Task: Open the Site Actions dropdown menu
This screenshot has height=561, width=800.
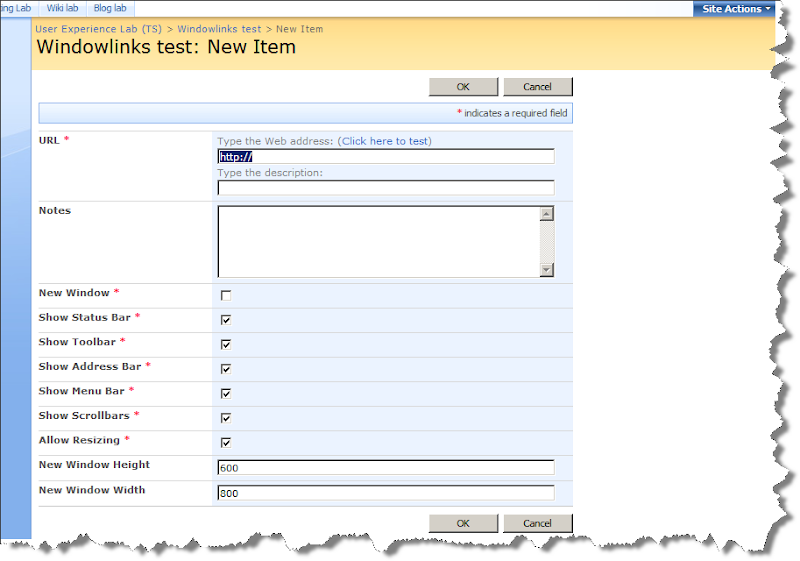Action: pyautogui.click(x=735, y=9)
